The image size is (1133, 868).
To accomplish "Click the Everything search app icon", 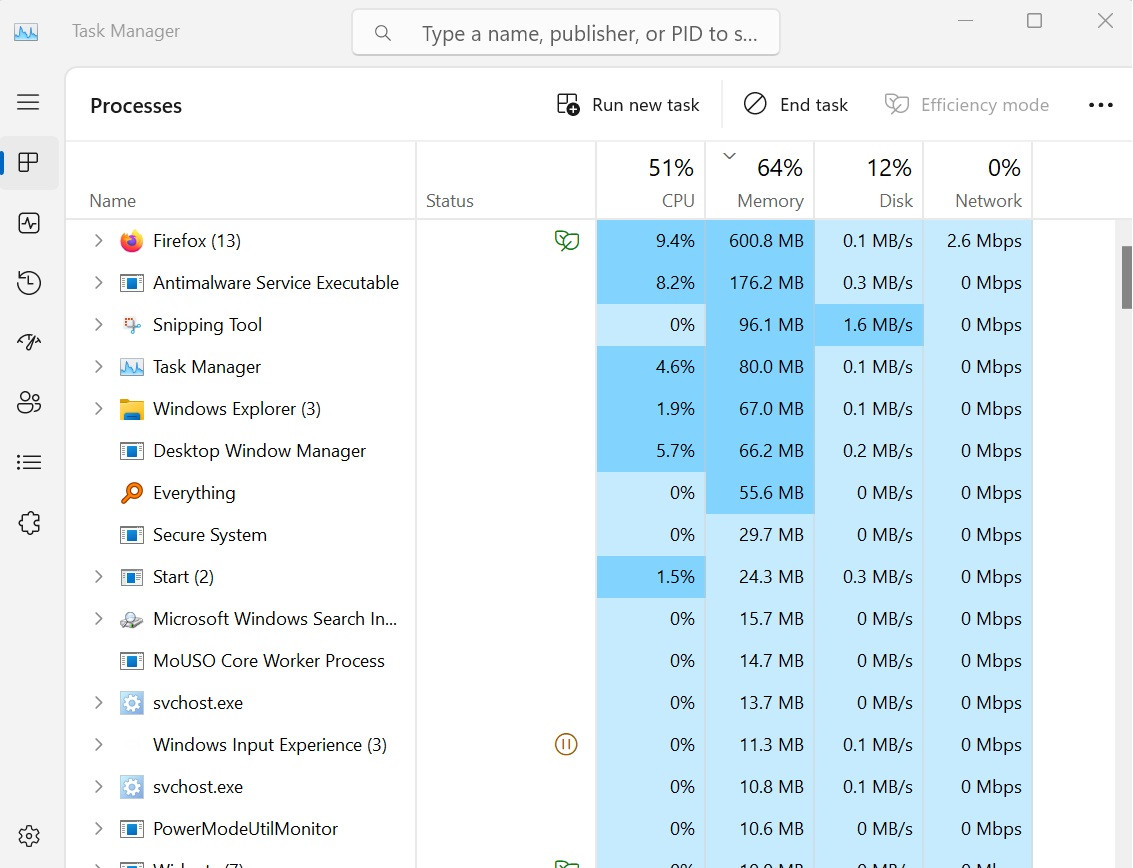I will (132, 493).
